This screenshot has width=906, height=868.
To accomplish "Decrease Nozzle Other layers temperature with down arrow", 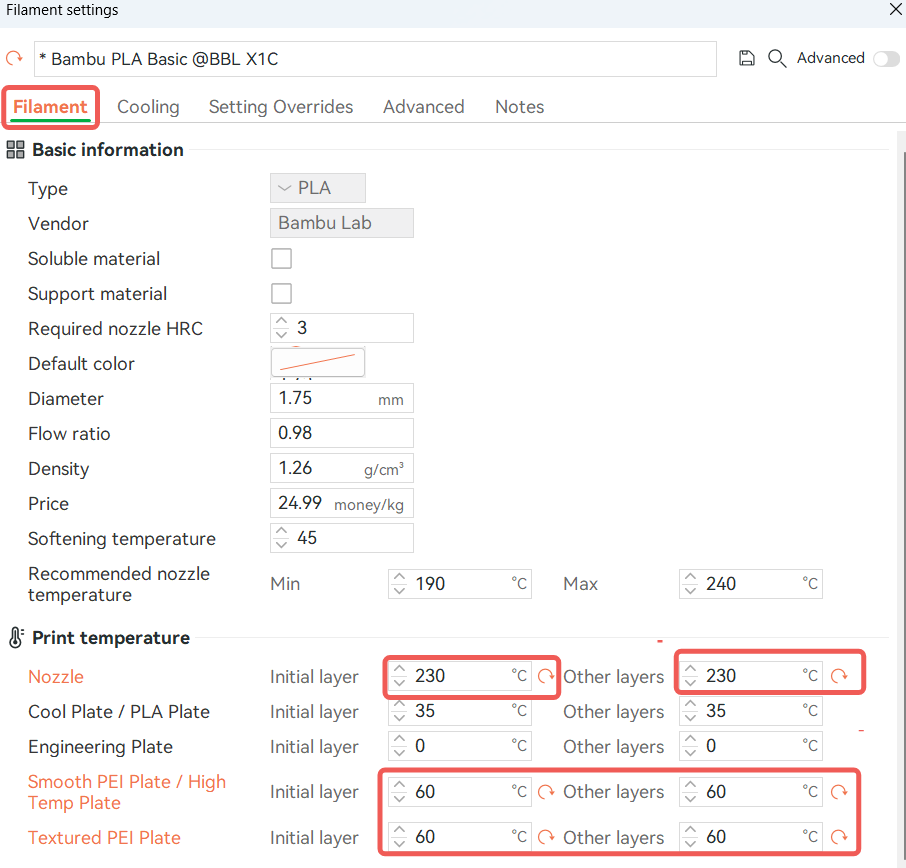I will pyautogui.click(x=690, y=682).
